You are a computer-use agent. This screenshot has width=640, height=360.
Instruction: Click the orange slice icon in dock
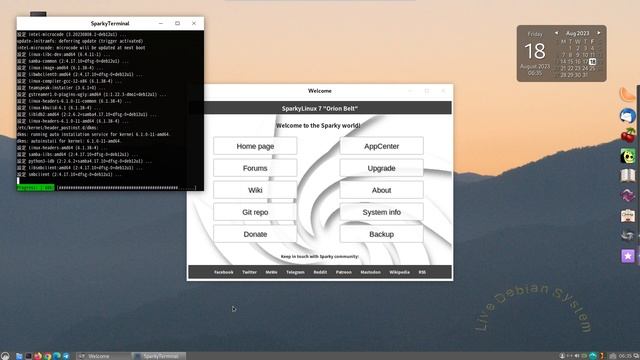(627, 95)
